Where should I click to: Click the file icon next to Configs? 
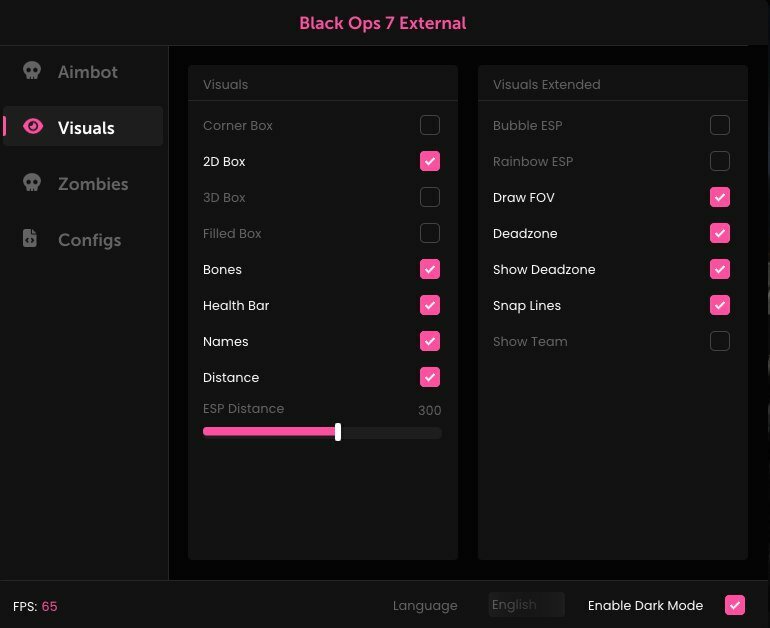[x=31, y=239]
